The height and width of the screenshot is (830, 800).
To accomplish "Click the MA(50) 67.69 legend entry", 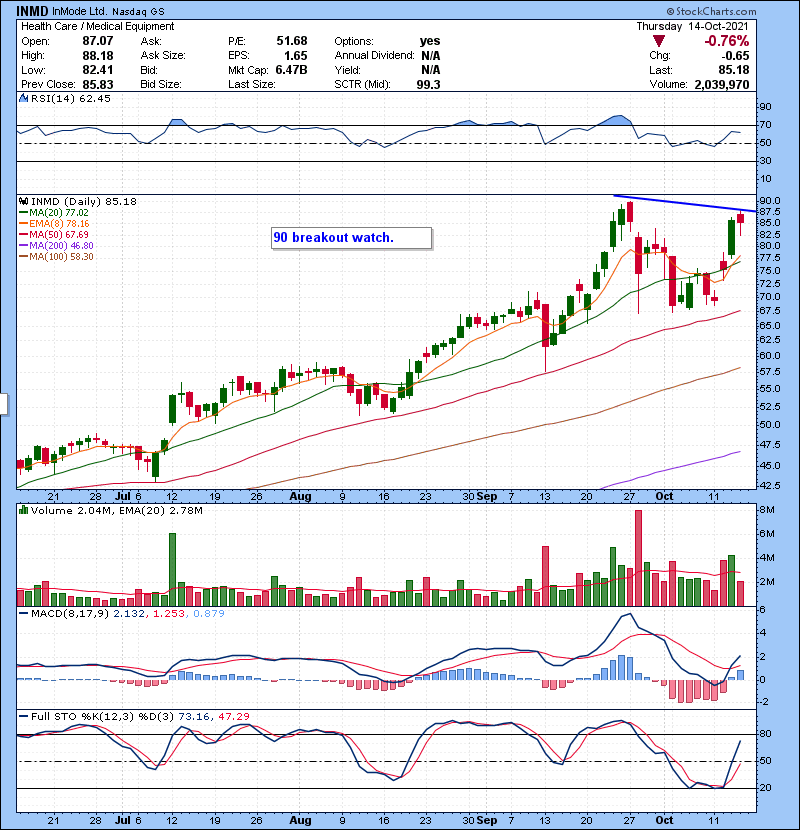I will (55, 234).
